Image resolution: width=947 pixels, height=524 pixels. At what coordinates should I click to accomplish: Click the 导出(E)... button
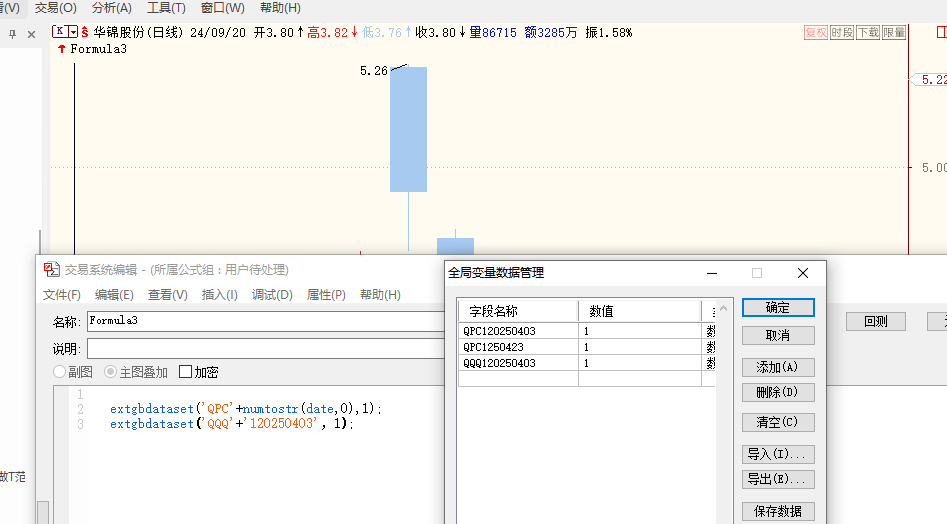click(x=778, y=479)
